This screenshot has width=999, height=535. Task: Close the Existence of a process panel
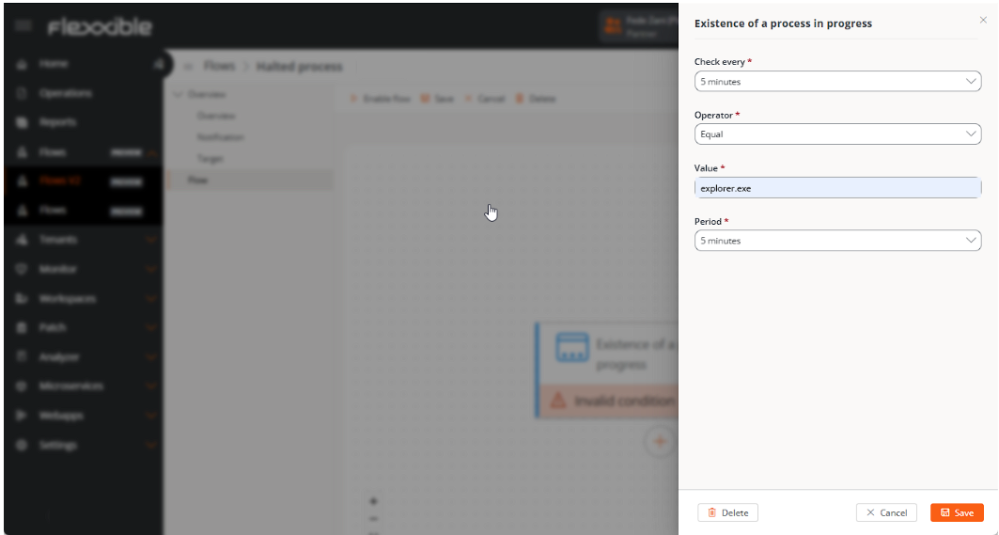982,20
